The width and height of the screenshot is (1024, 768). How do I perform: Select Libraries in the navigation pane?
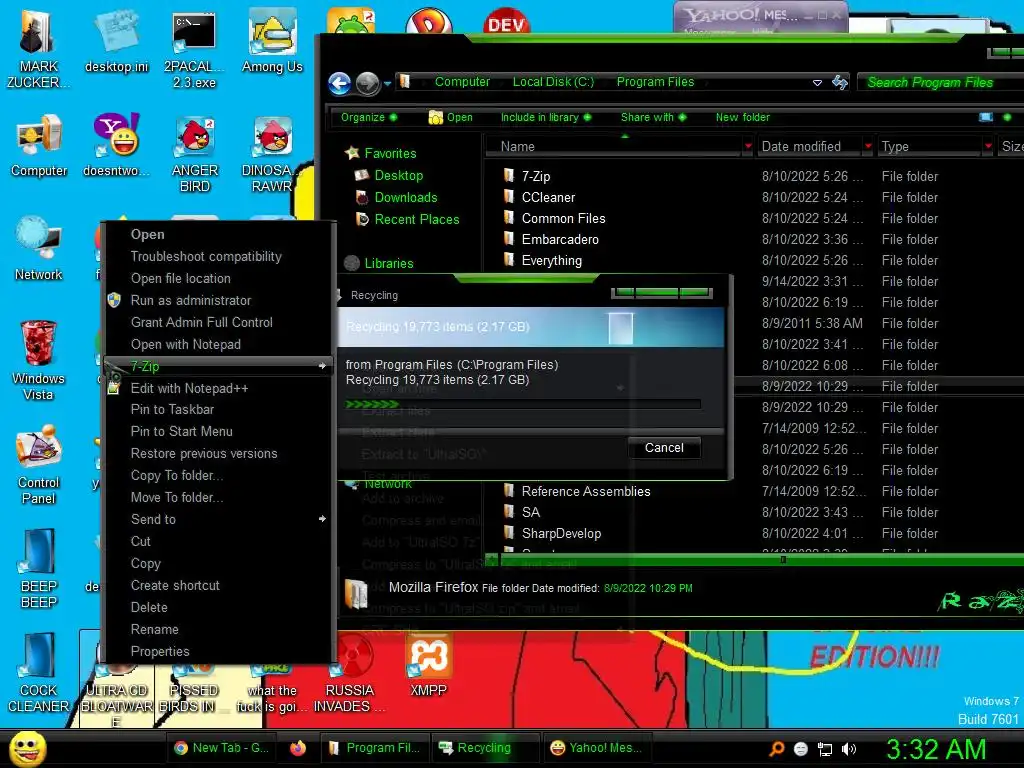pos(389,264)
